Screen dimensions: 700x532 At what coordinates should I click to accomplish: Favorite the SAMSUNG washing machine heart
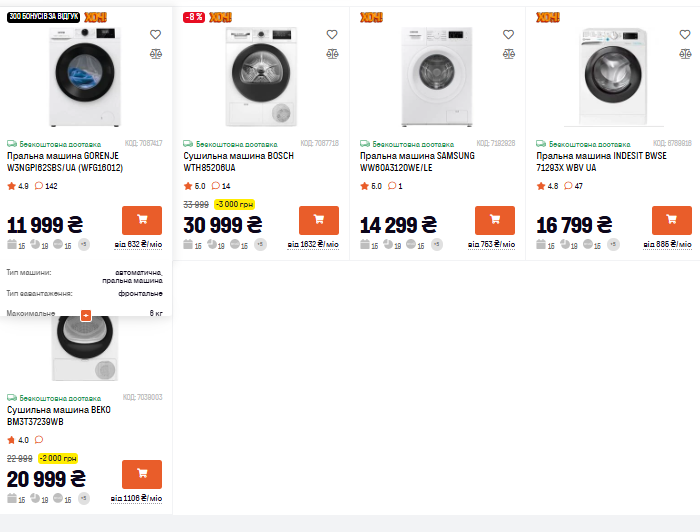click(508, 34)
